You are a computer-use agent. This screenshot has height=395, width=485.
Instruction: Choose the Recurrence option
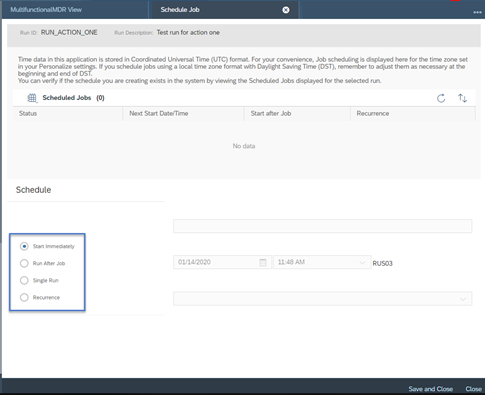(x=24, y=297)
